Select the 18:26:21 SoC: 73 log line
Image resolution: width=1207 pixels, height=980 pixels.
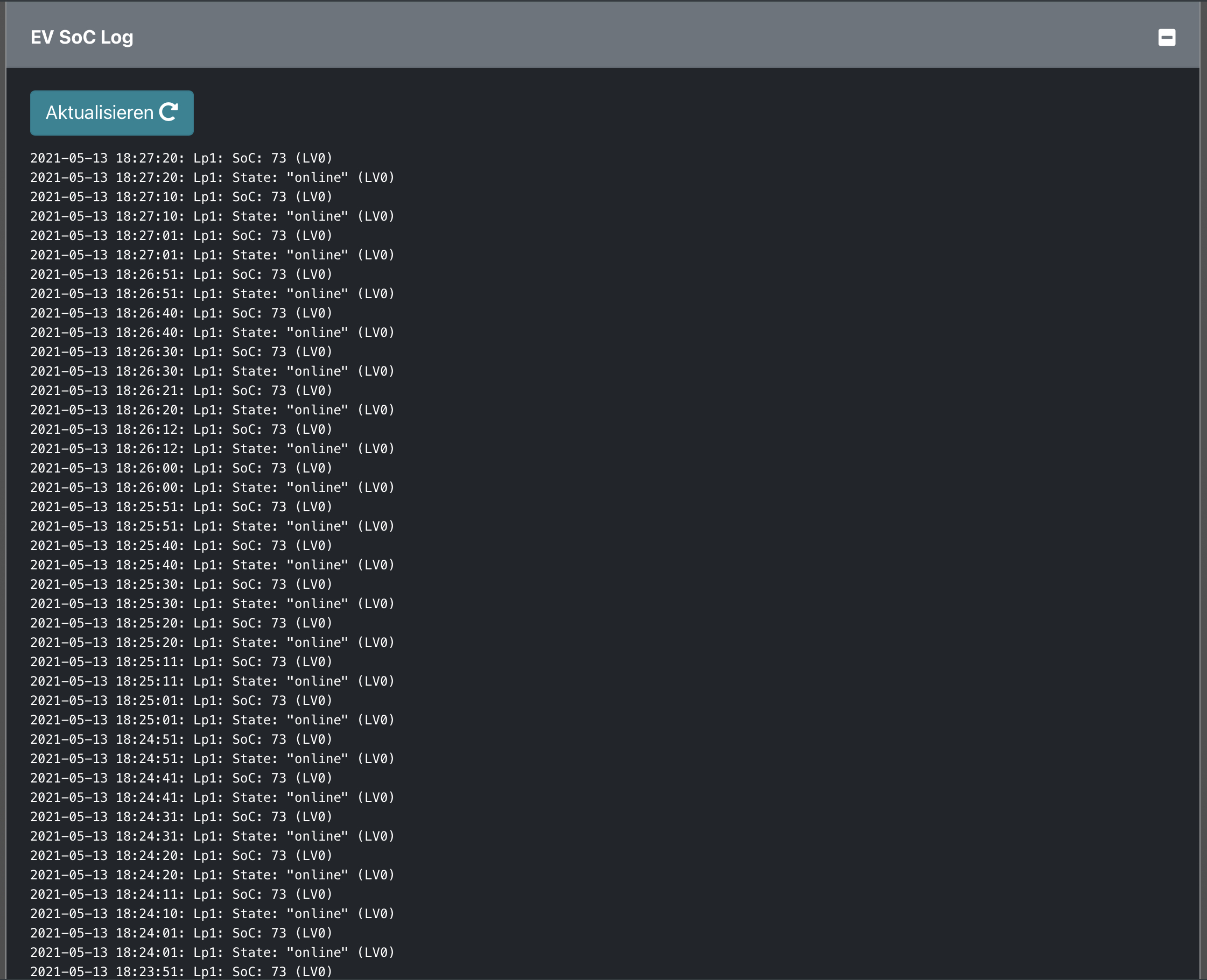[181, 391]
